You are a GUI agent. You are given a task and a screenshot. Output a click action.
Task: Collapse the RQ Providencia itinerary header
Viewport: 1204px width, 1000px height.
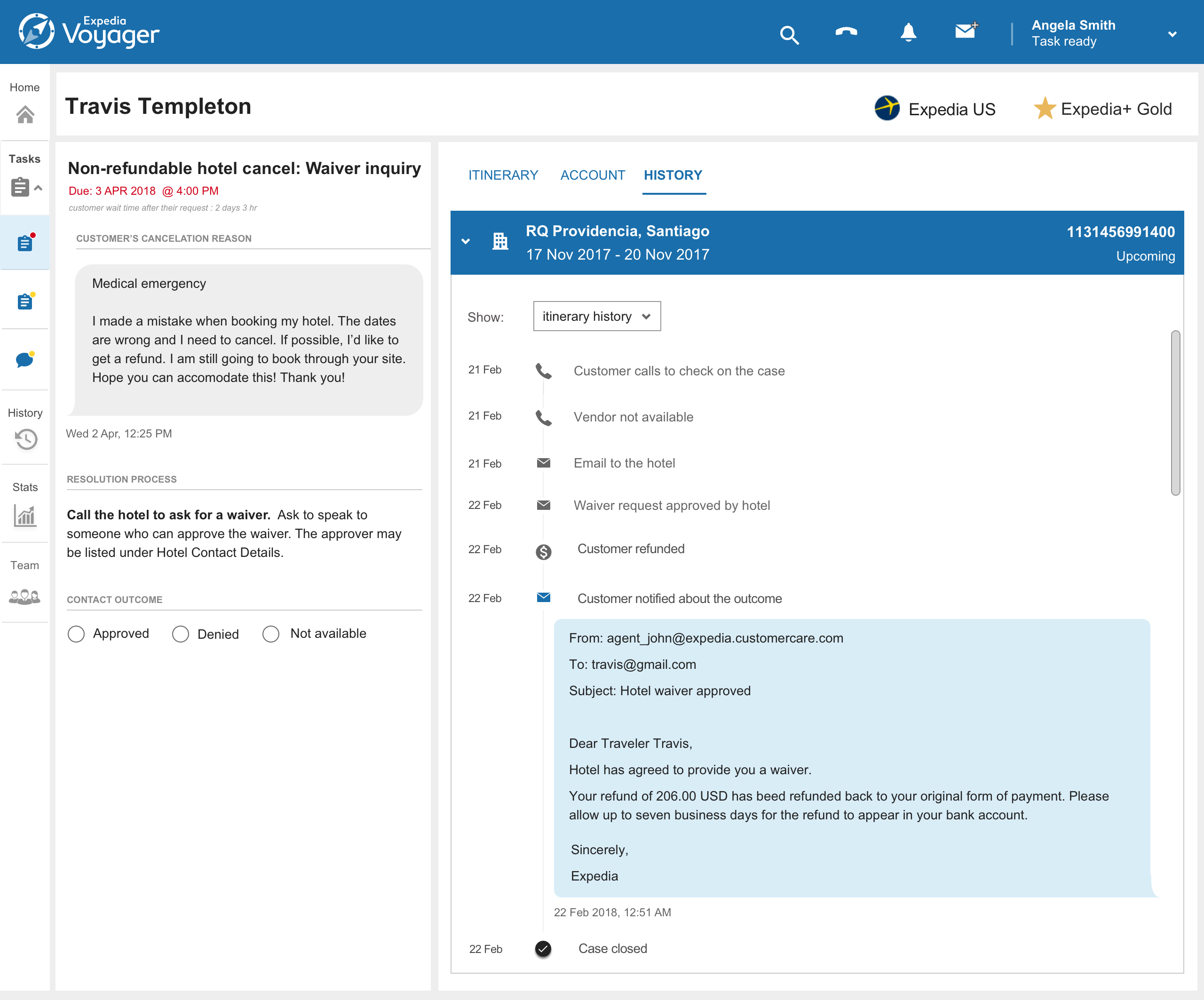466,242
